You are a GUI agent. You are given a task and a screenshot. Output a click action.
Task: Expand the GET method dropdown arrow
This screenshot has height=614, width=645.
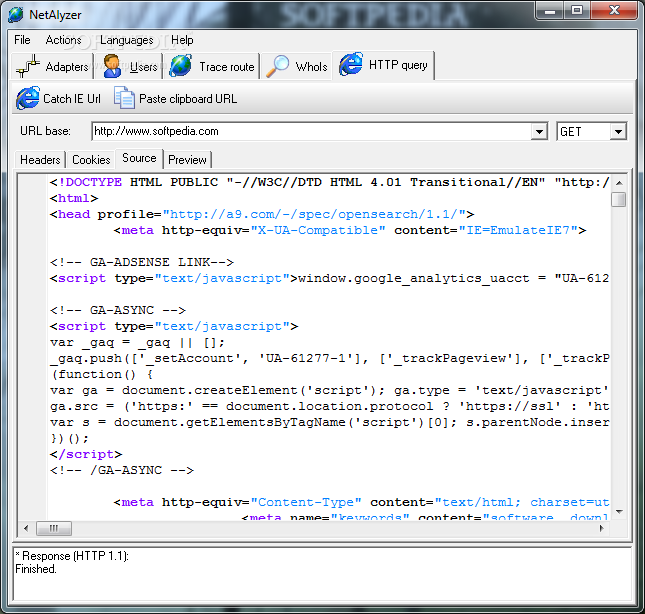point(618,132)
